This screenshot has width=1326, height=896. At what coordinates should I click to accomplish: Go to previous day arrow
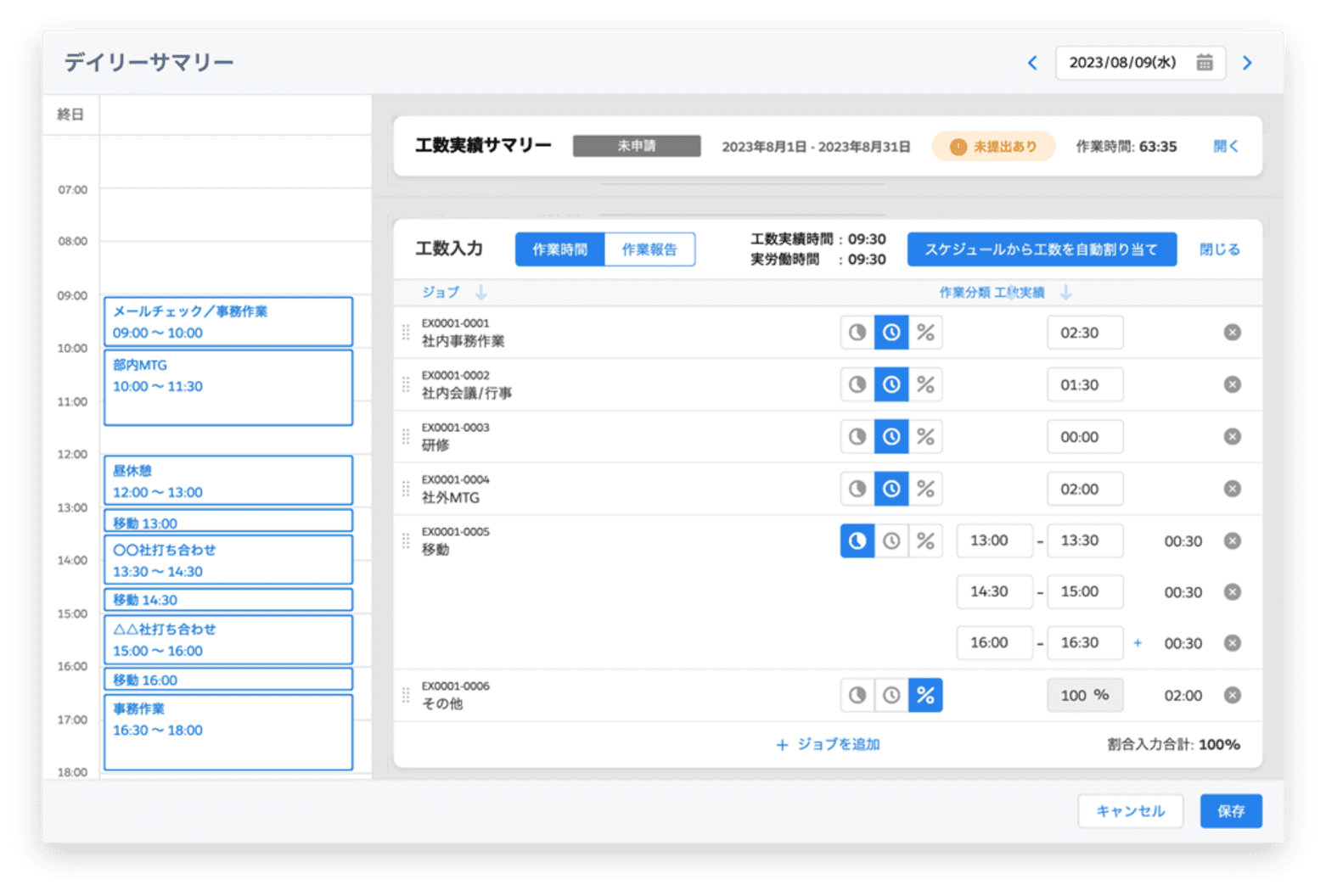click(1032, 63)
